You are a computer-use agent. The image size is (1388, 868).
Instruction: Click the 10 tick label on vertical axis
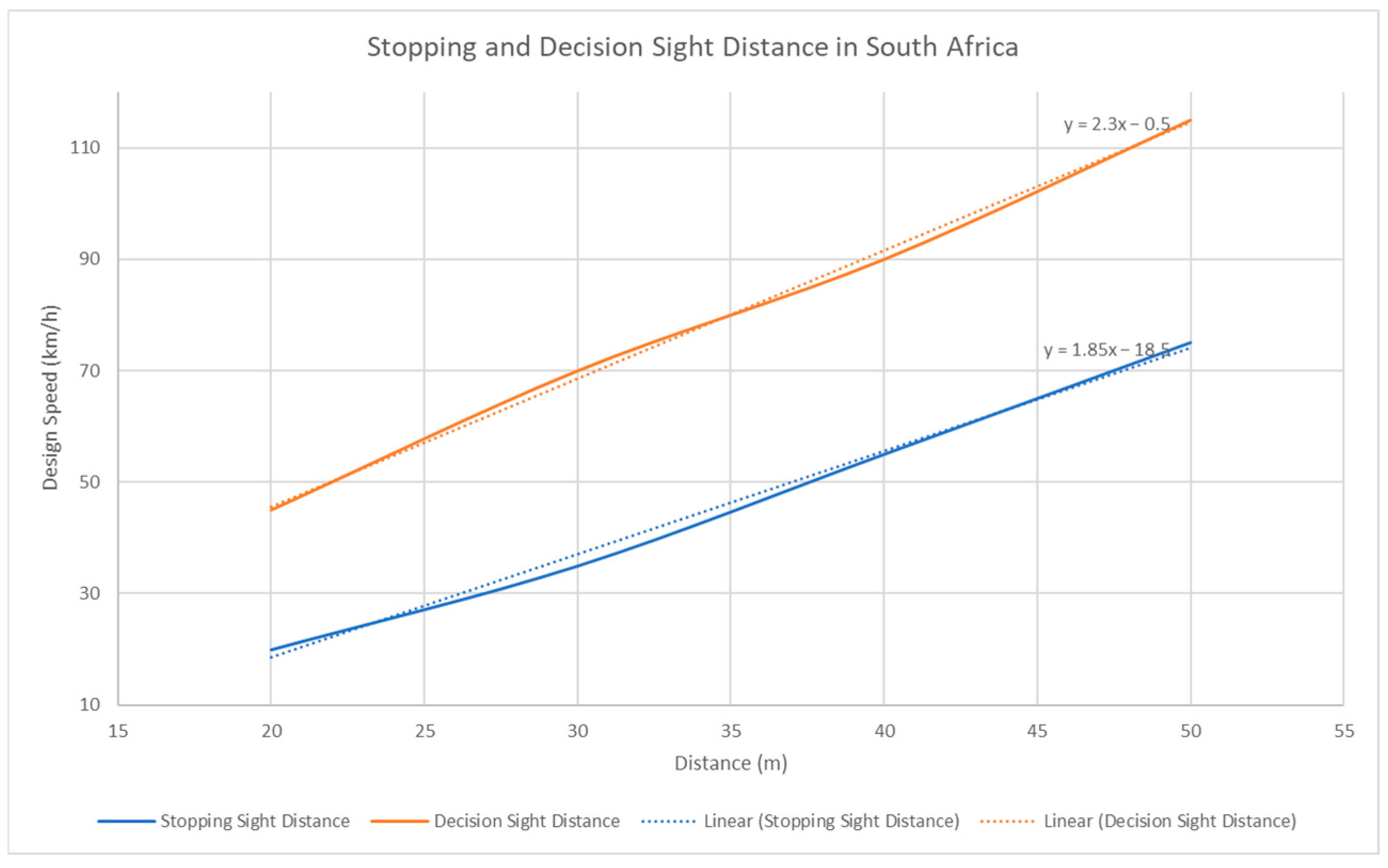click(x=90, y=704)
